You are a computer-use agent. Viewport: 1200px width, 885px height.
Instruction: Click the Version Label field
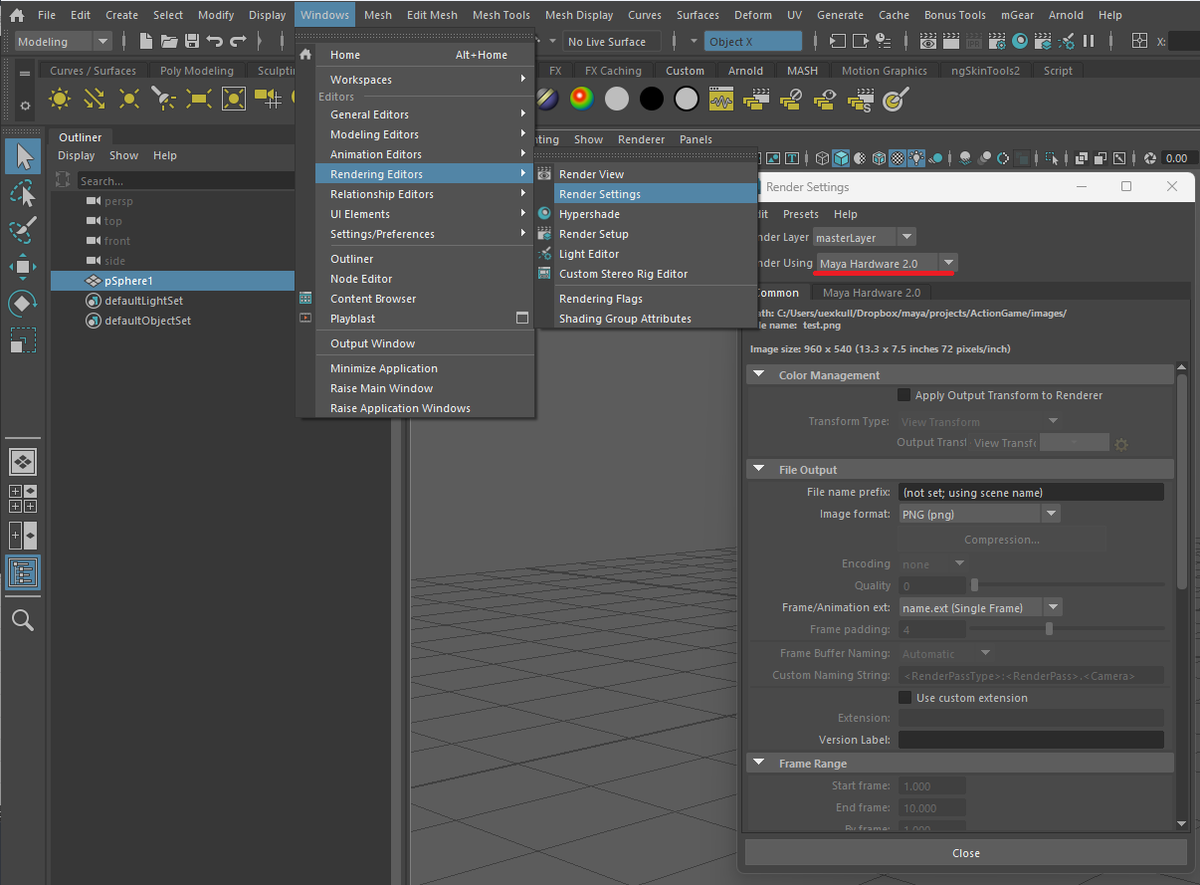point(1031,740)
